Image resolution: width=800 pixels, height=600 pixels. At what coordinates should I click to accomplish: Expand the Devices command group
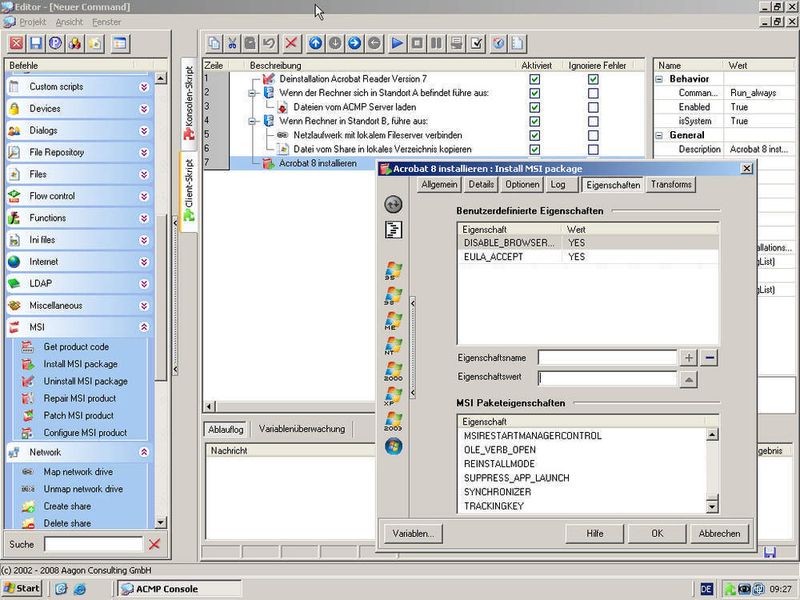144,109
